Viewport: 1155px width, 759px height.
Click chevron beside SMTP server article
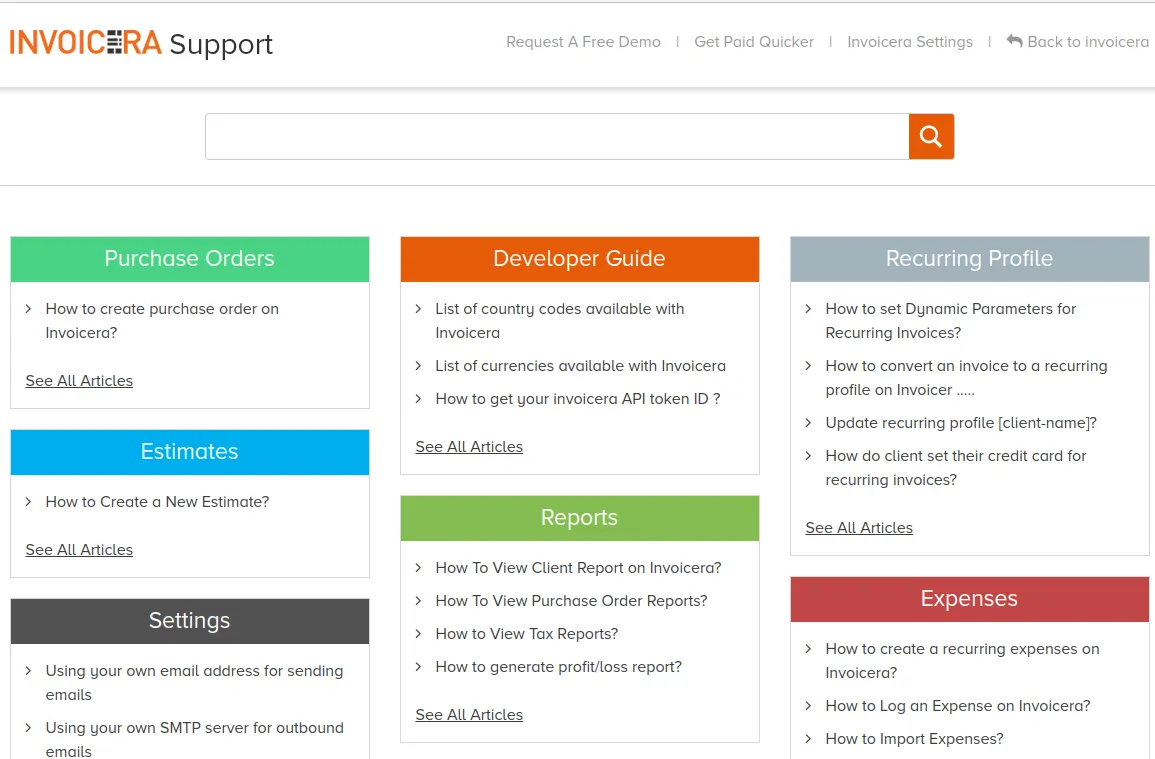[x=28, y=727]
